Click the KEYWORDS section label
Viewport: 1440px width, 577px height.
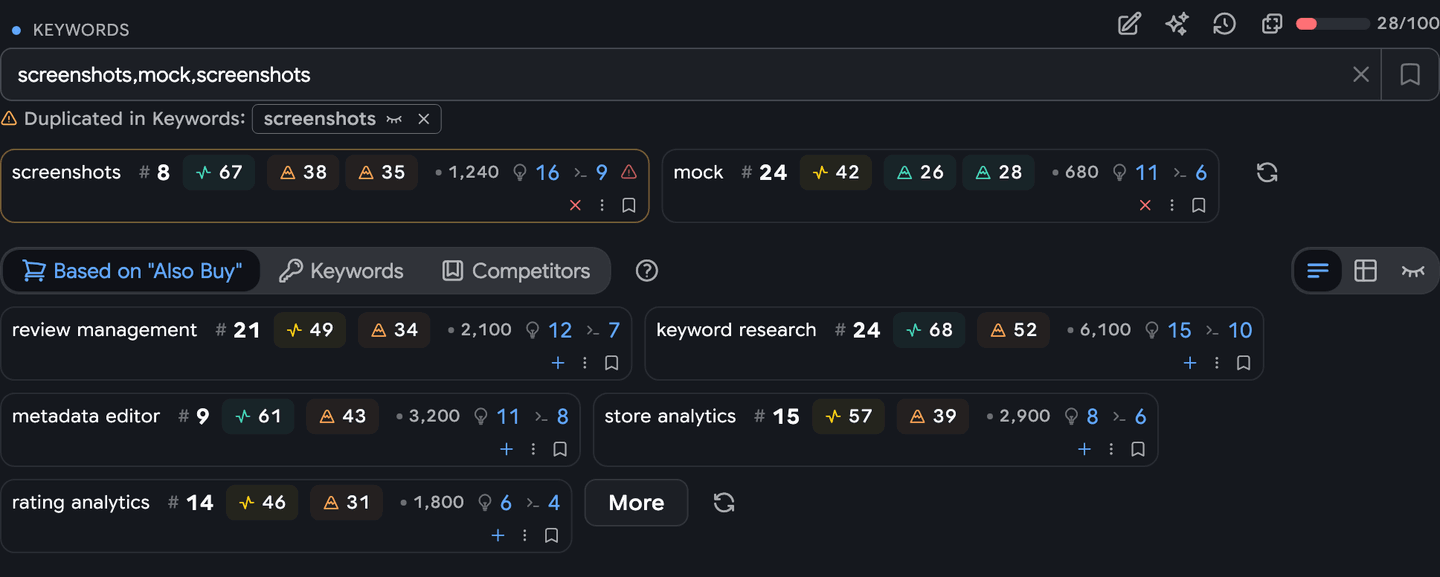[x=81, y=30]
